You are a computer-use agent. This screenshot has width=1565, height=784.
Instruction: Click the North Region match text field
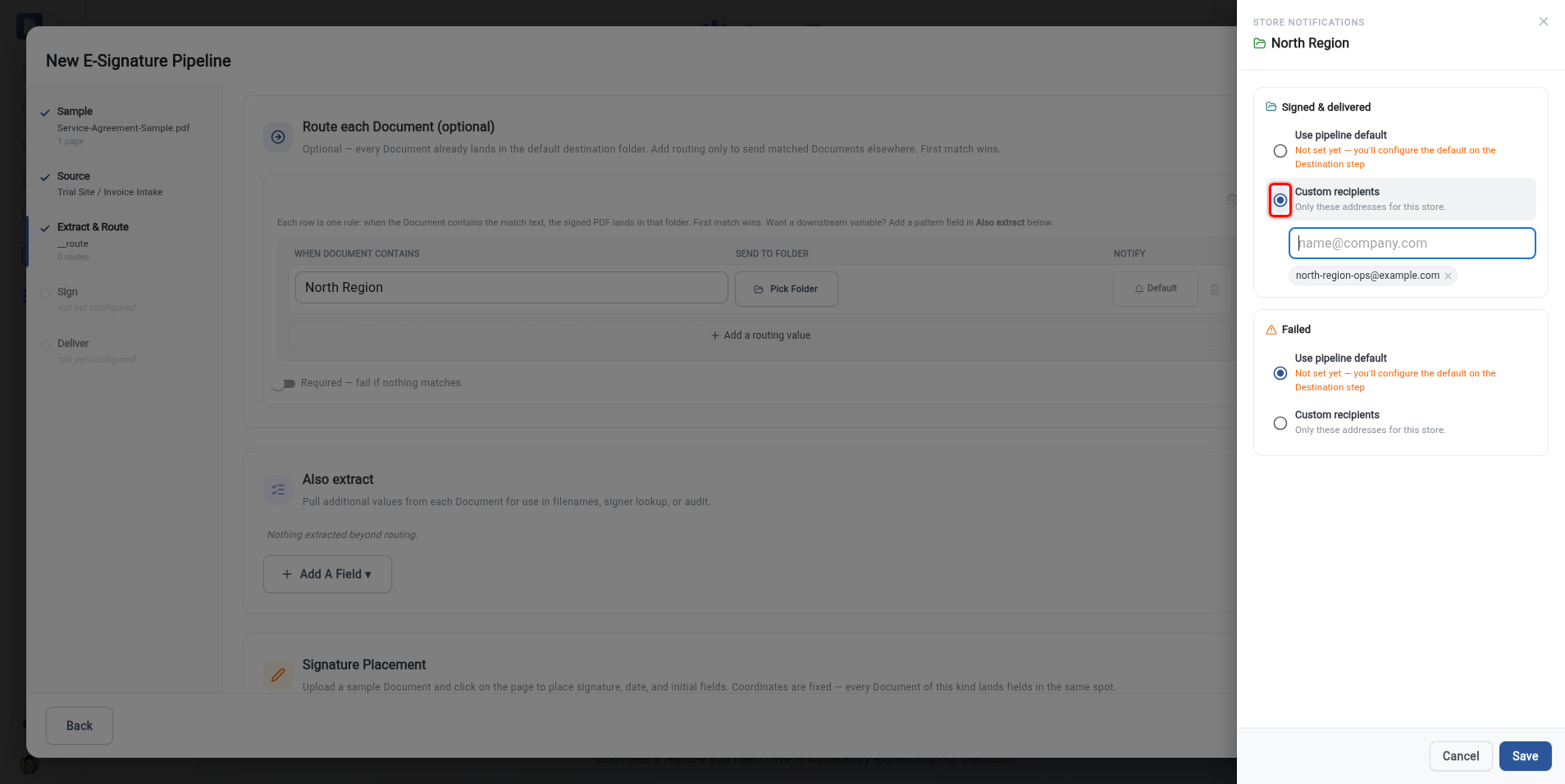pyautogui.click(x=511, y=288)
